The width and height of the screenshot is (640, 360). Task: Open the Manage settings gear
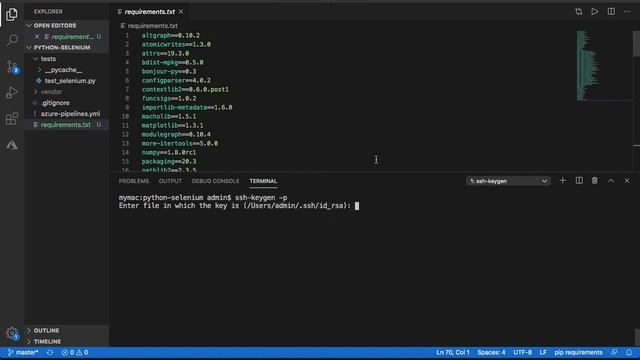[12, 334]
